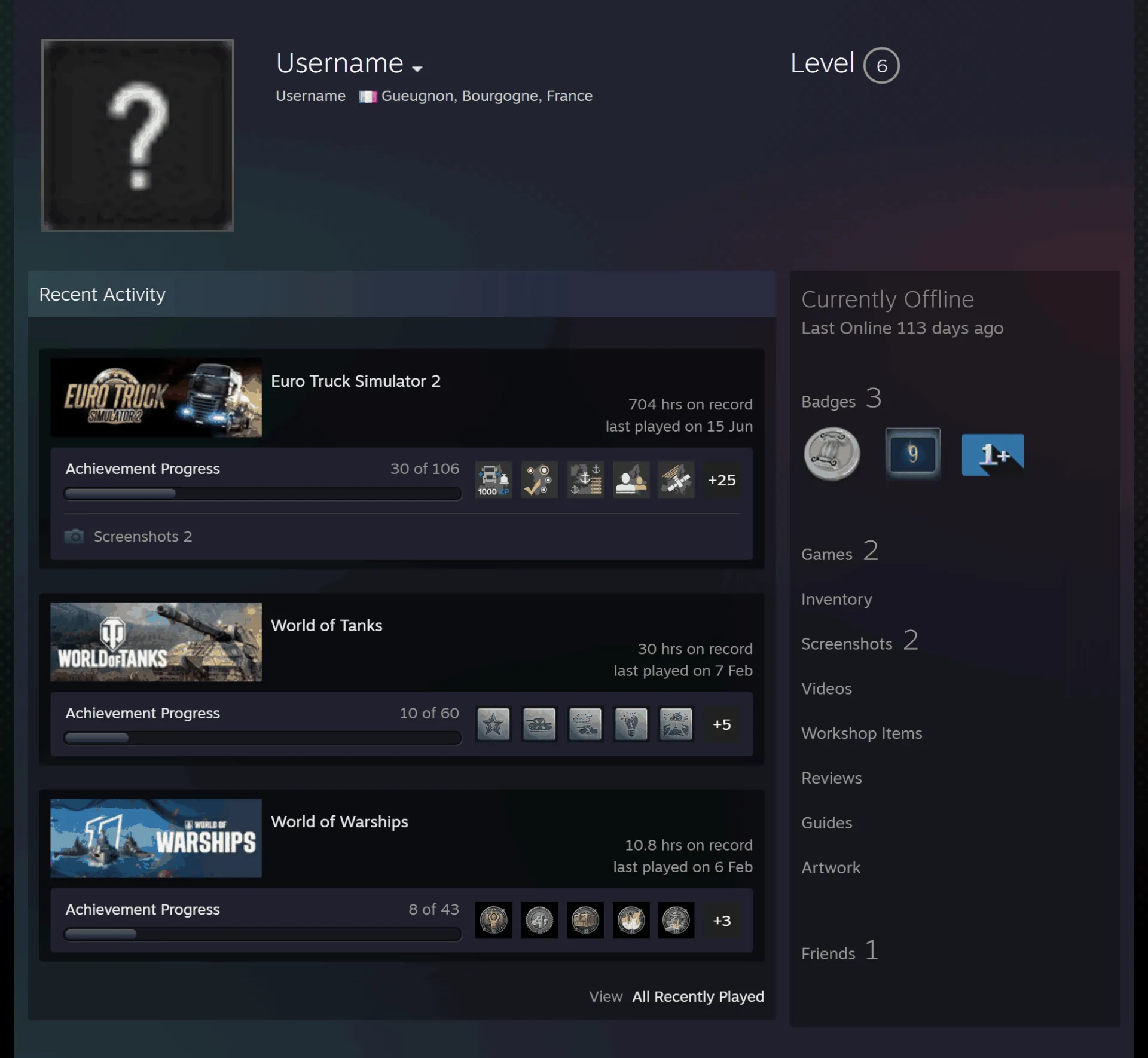Viewport: 1148px width, 1058px height.
Task: Show +5 more World of Tanks achievements
Action: (x=722, y=724)
